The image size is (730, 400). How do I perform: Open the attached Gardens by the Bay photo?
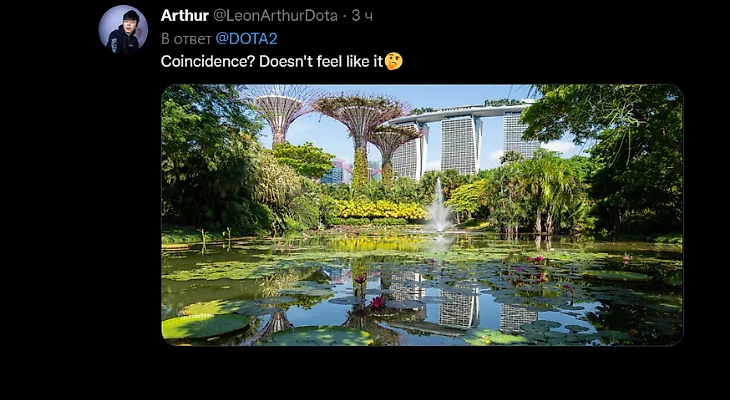(x=422, y=215)
